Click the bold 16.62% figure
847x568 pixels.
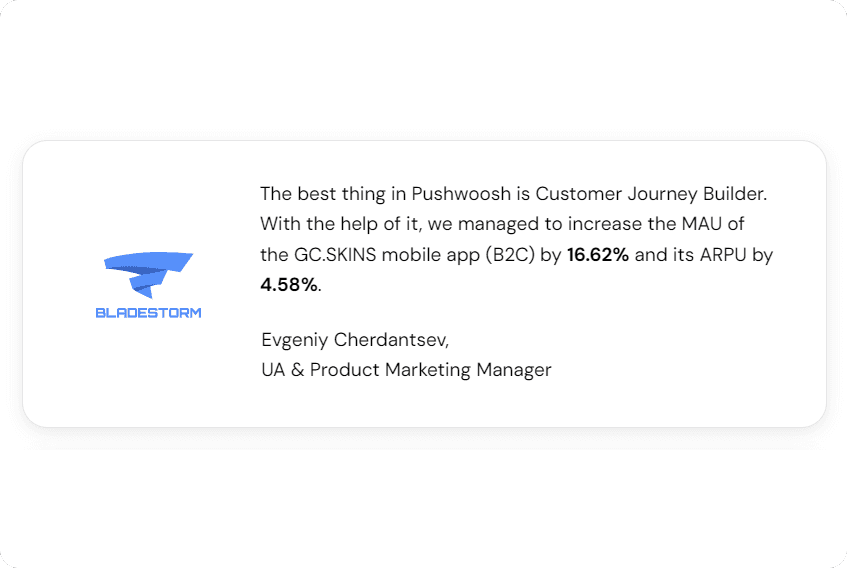coord(598,255)
